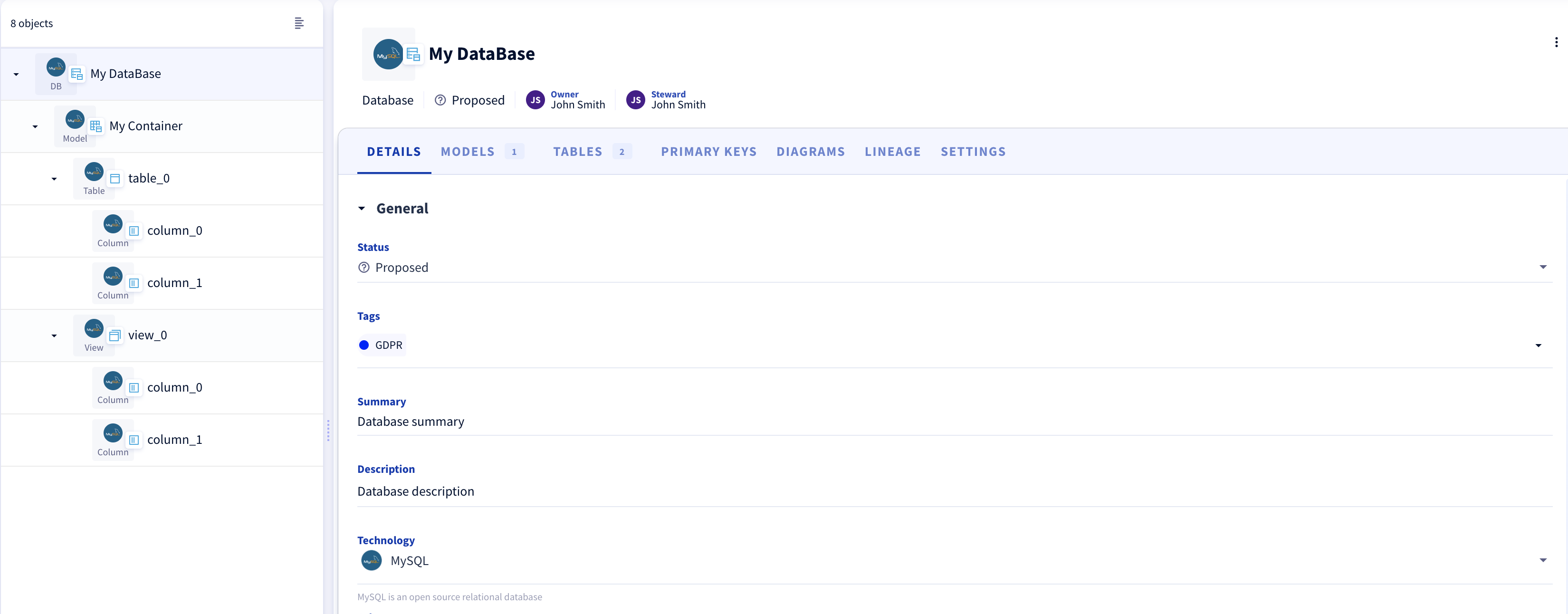Click the MySQL icon in the Technology field
The height and width of the screenshot is (614, 1568).
371,560
